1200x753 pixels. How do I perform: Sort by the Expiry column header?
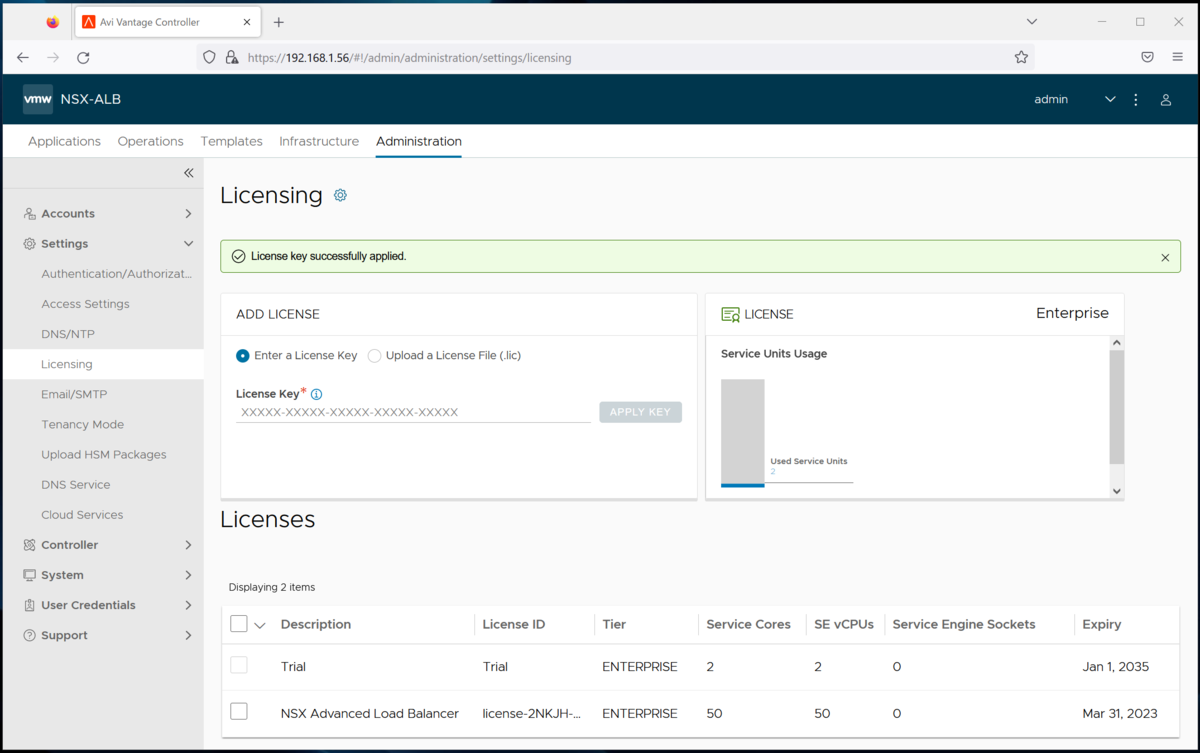1102,624
